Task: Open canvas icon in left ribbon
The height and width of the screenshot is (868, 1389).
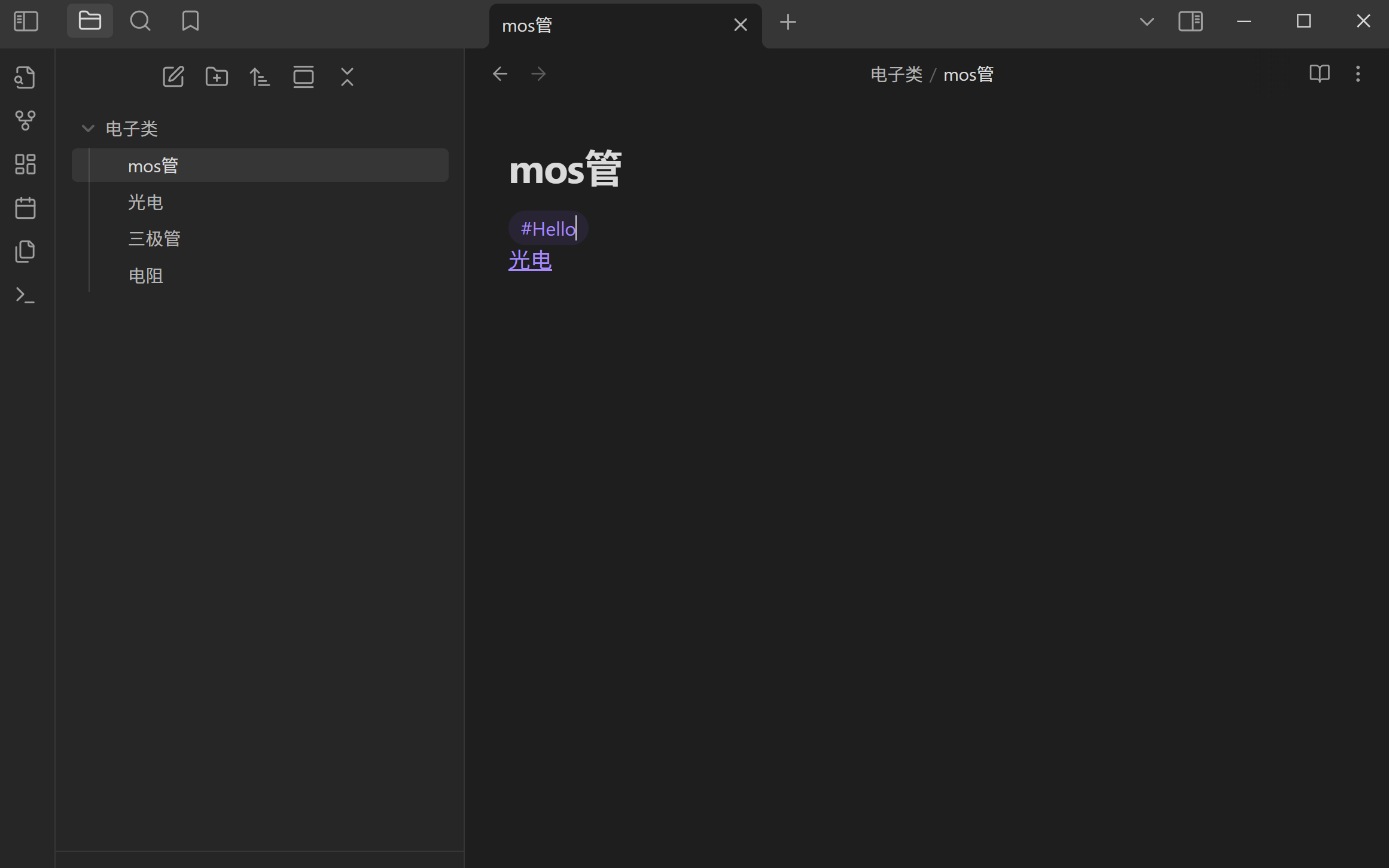Action: (25, 164)
